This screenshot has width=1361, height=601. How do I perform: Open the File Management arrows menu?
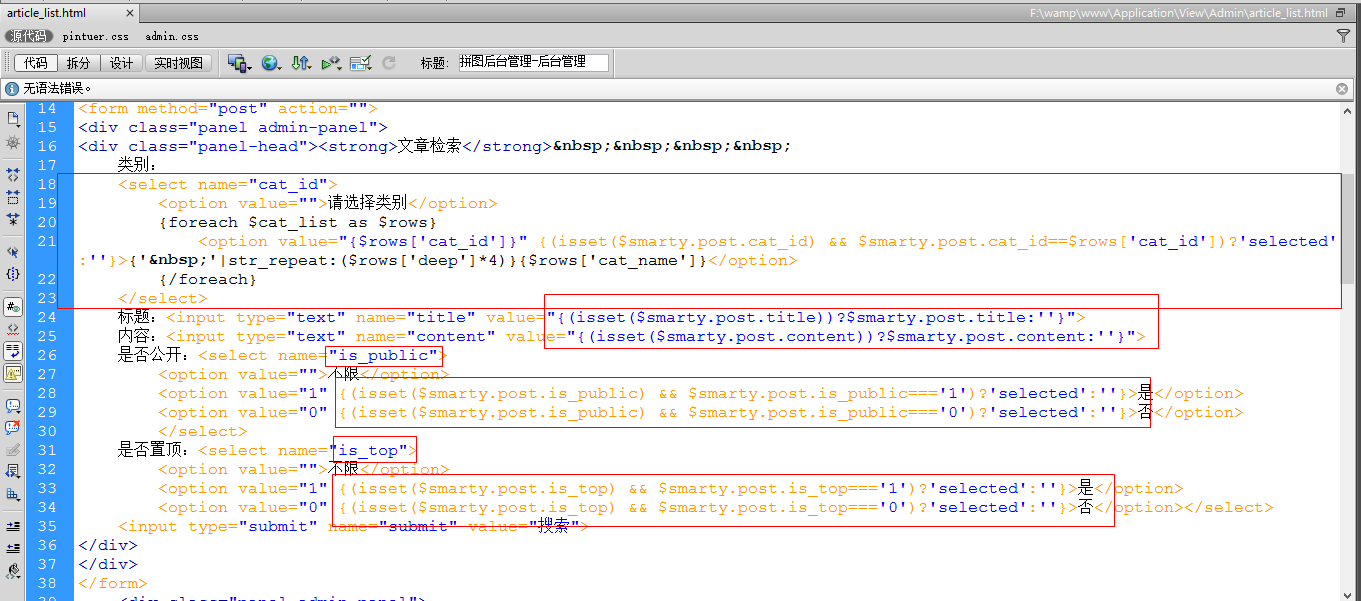[301, 63]
